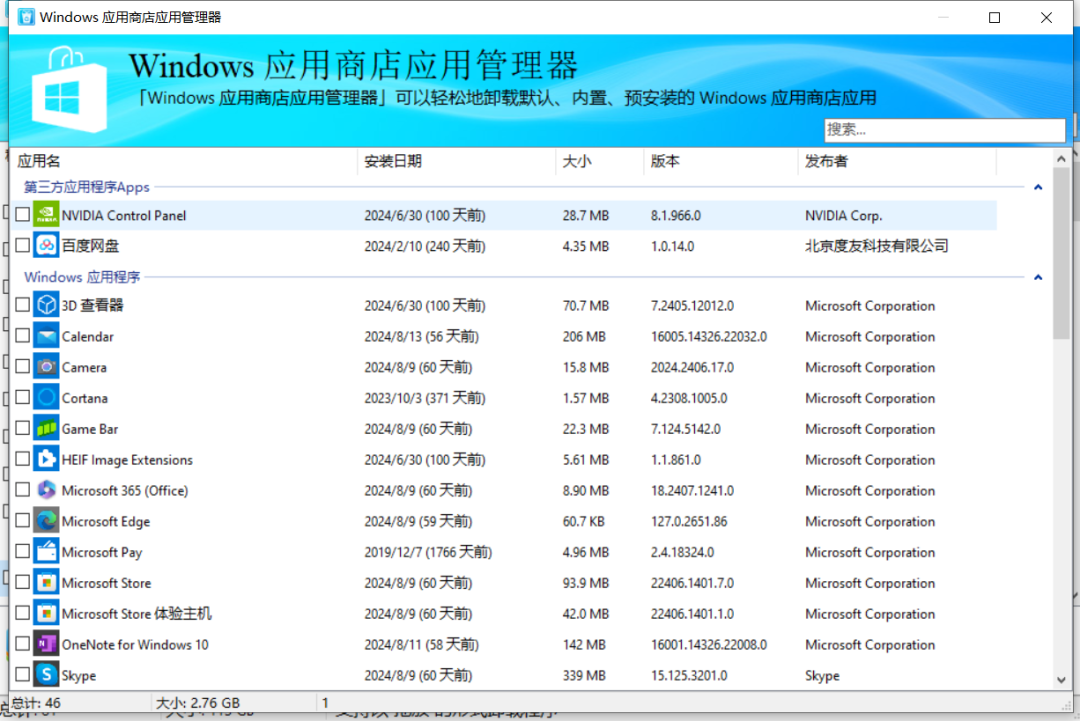Maximize the window

tap(994, 17)
